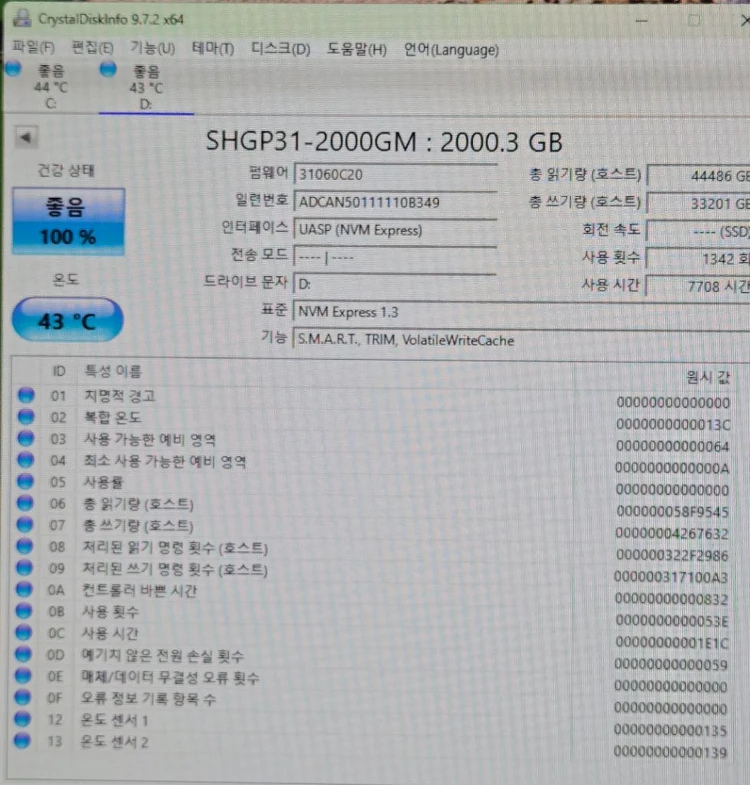Screen dimensions: 750x785
Task: Click status orb for 0F 오류 정보 기록 항목 수
Action: [23, 697]
